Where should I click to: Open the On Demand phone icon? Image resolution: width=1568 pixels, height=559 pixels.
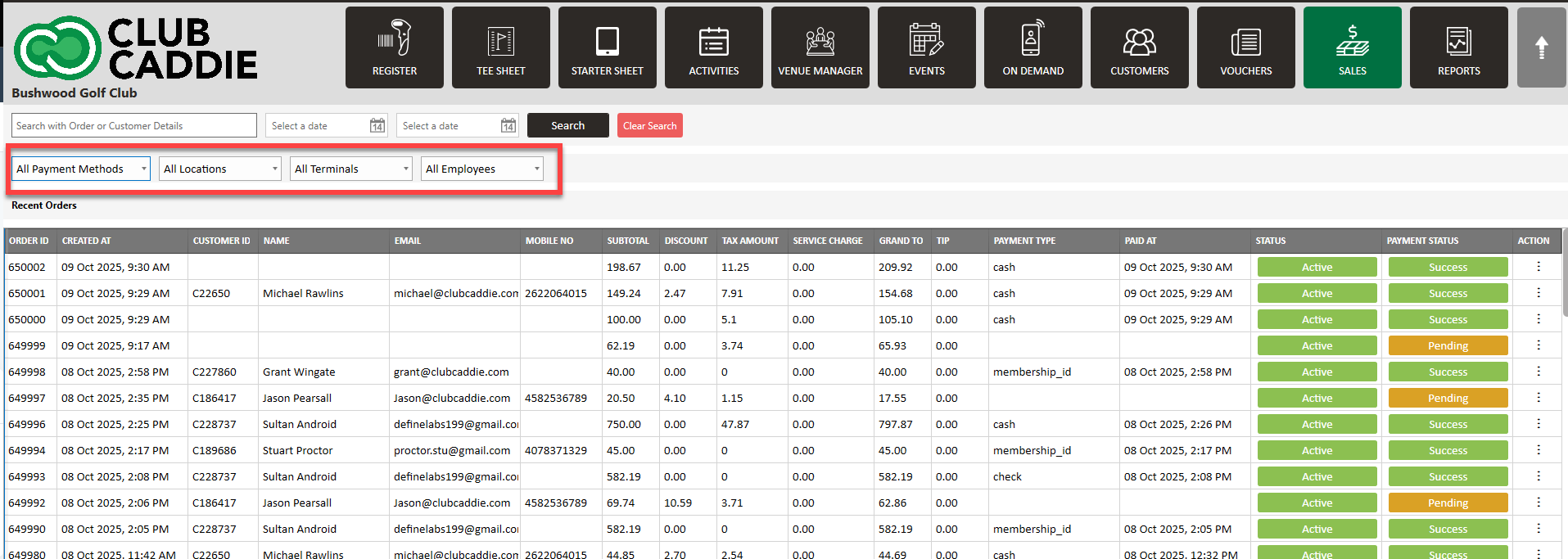[x=1033, y=39]
